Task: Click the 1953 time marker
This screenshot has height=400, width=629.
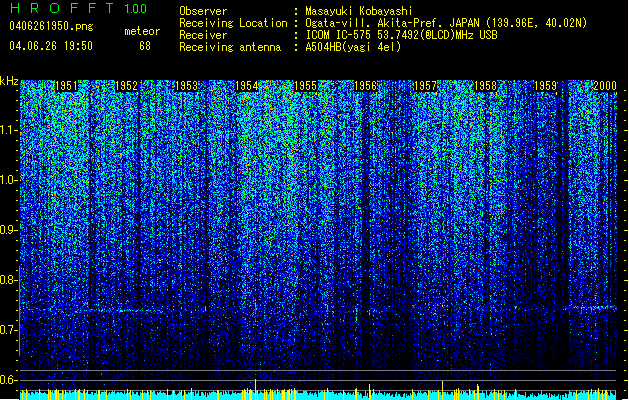Action: pyautogui.click(x=186, y=86)
